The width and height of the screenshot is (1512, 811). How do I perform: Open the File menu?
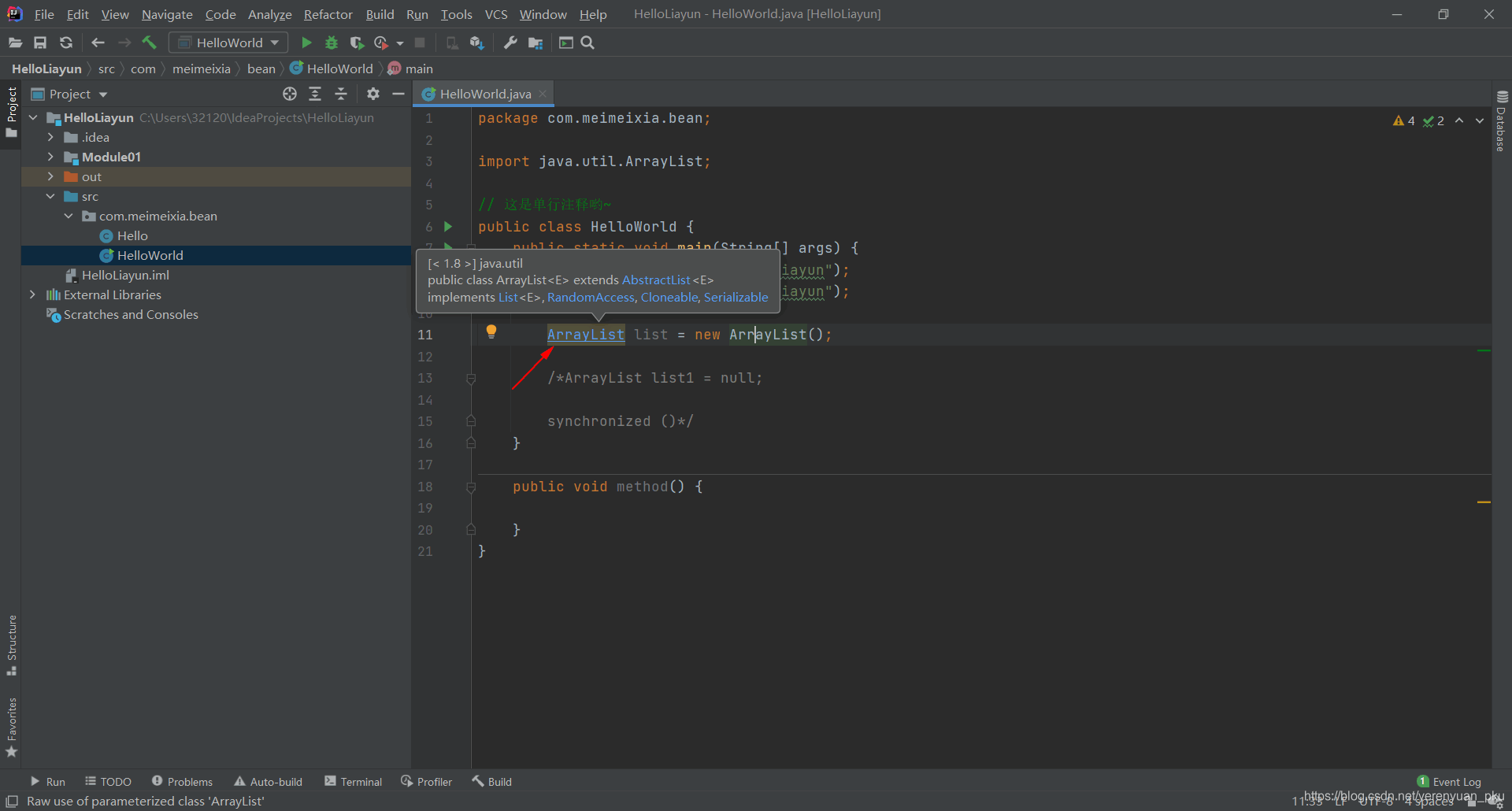pyautogui.click(x=44, y=14)
